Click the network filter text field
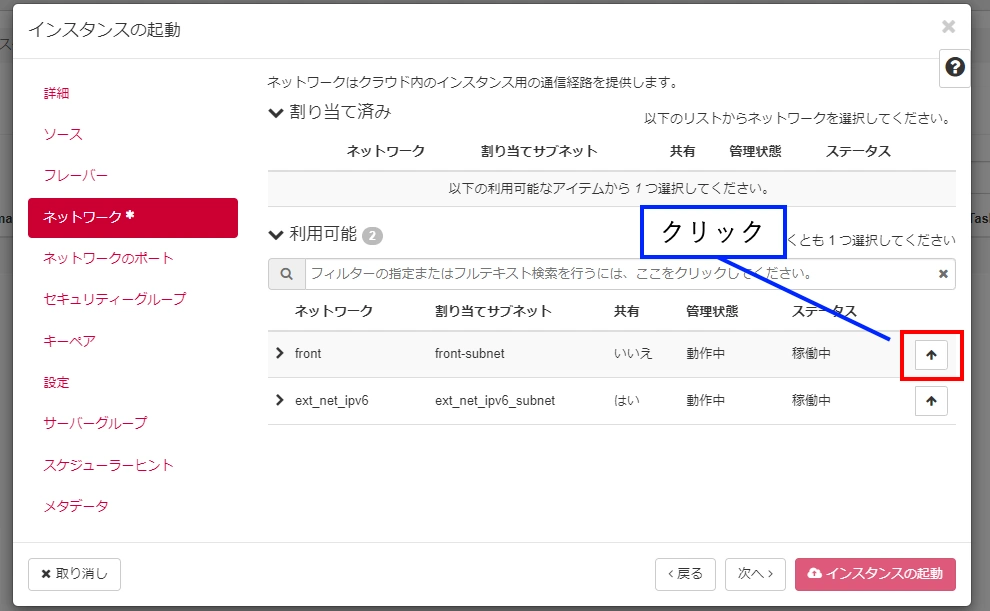Image resolution: width=990 pixels, height=611 pixels. [x=620, y=274]
